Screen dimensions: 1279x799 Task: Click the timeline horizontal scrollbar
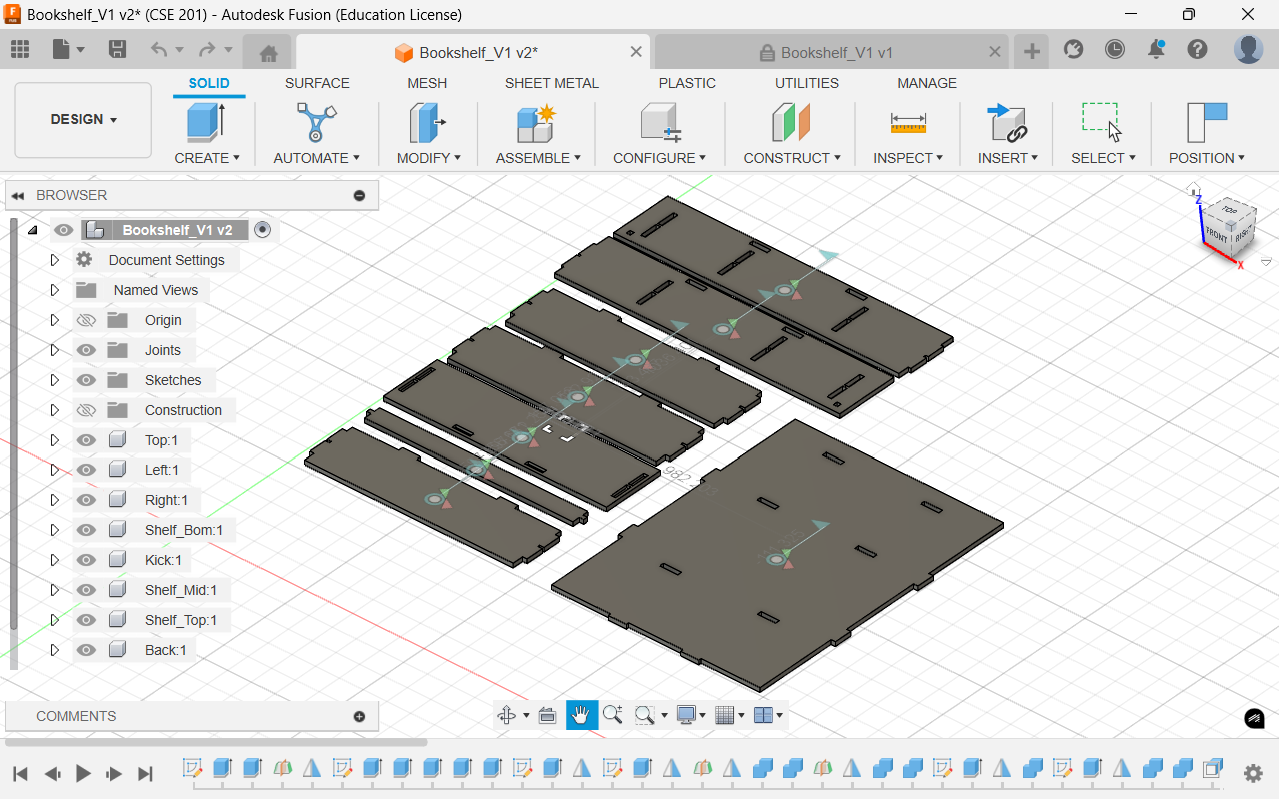(x=216, y=742)
